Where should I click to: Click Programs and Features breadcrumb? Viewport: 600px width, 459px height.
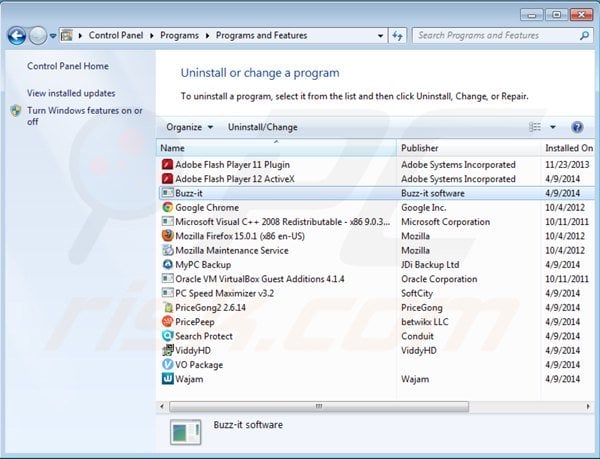tap(261, 36)
